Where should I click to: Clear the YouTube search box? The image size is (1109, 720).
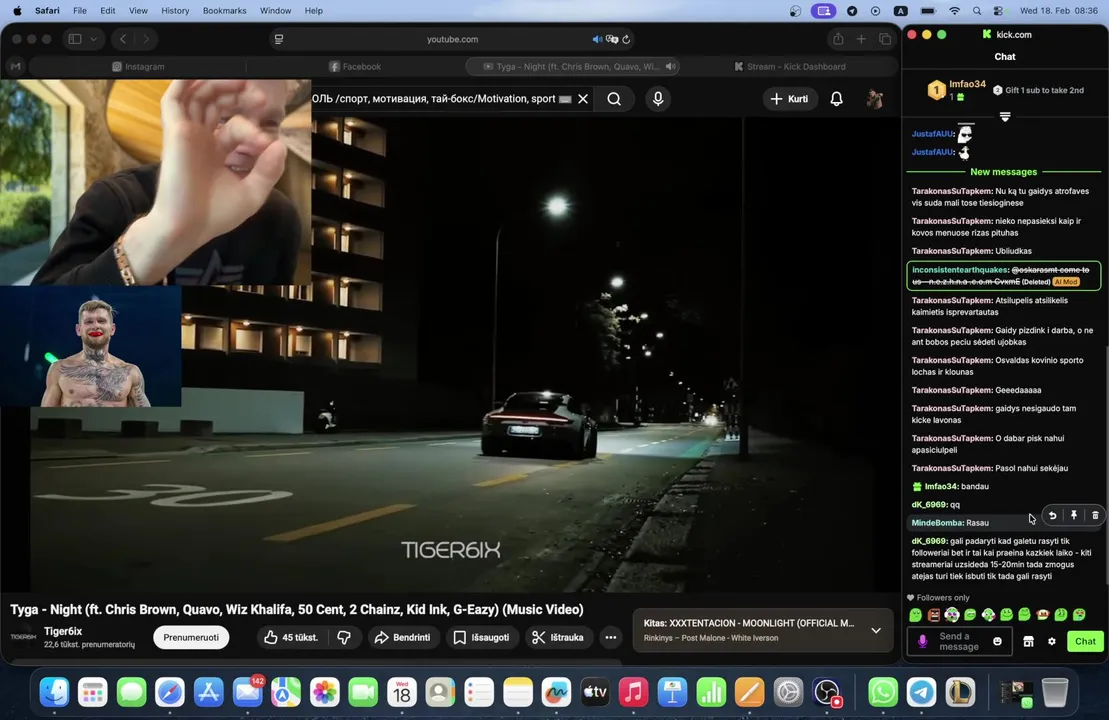(x=583, y=99)
